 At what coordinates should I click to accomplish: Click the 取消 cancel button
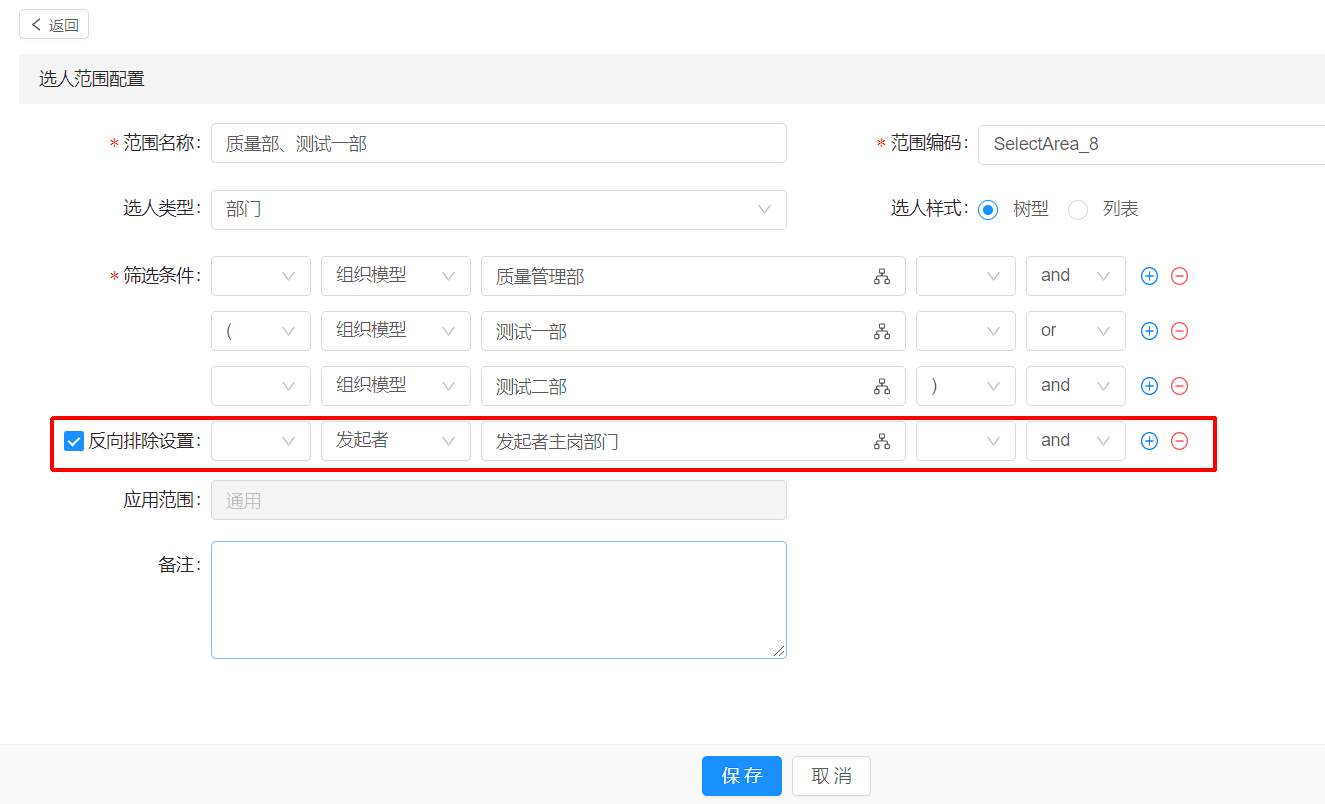(831, 776)
